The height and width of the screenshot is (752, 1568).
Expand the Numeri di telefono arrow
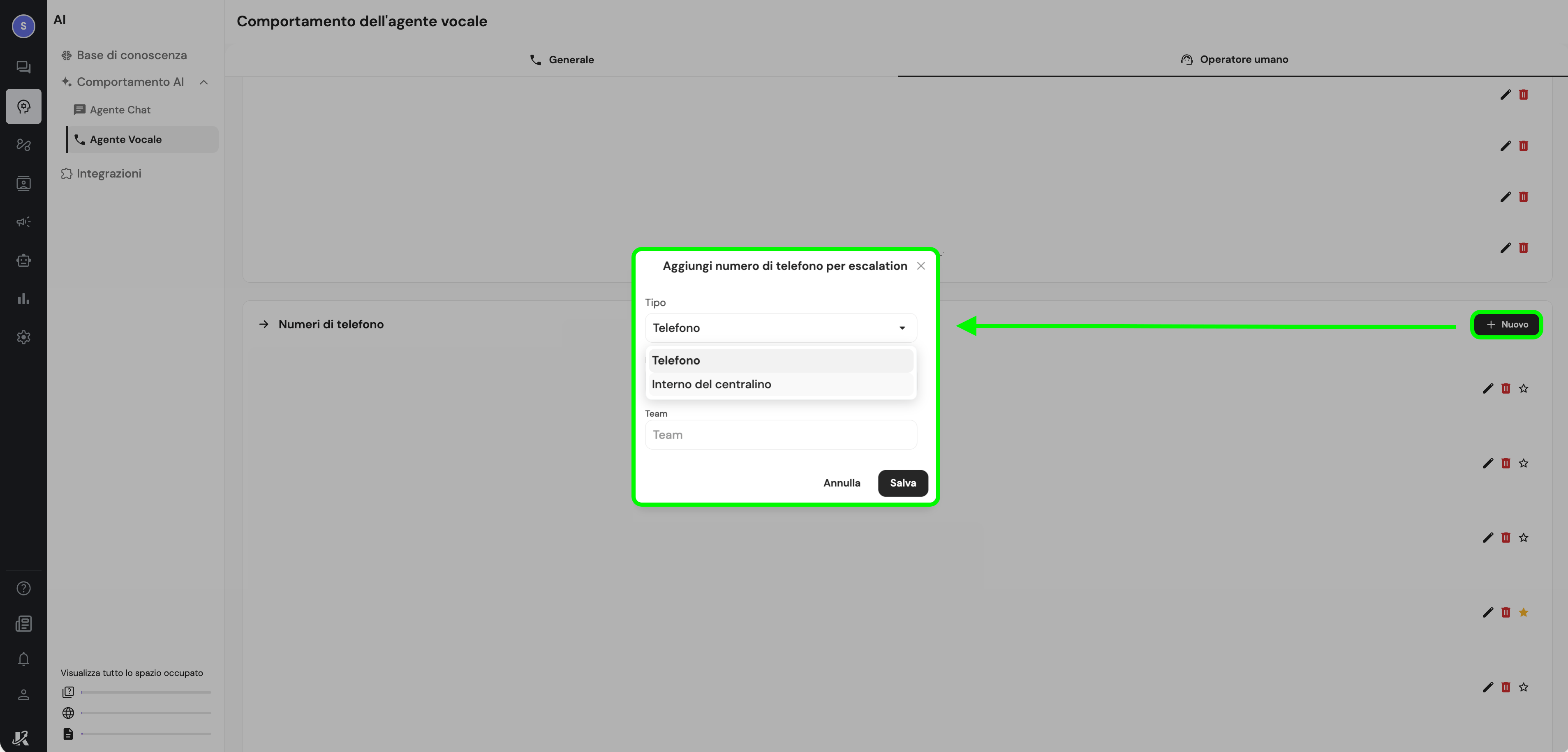tap(264, 324)
